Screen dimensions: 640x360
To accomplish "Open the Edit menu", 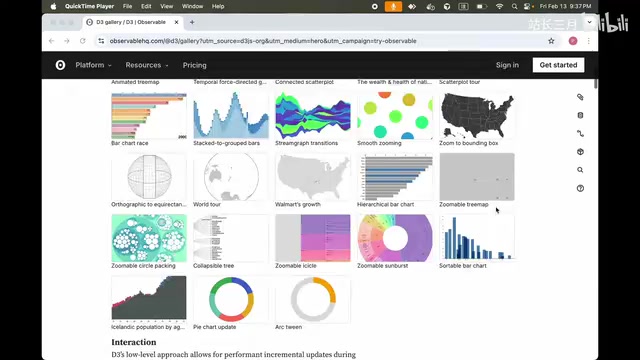I will tap(146, 6).
